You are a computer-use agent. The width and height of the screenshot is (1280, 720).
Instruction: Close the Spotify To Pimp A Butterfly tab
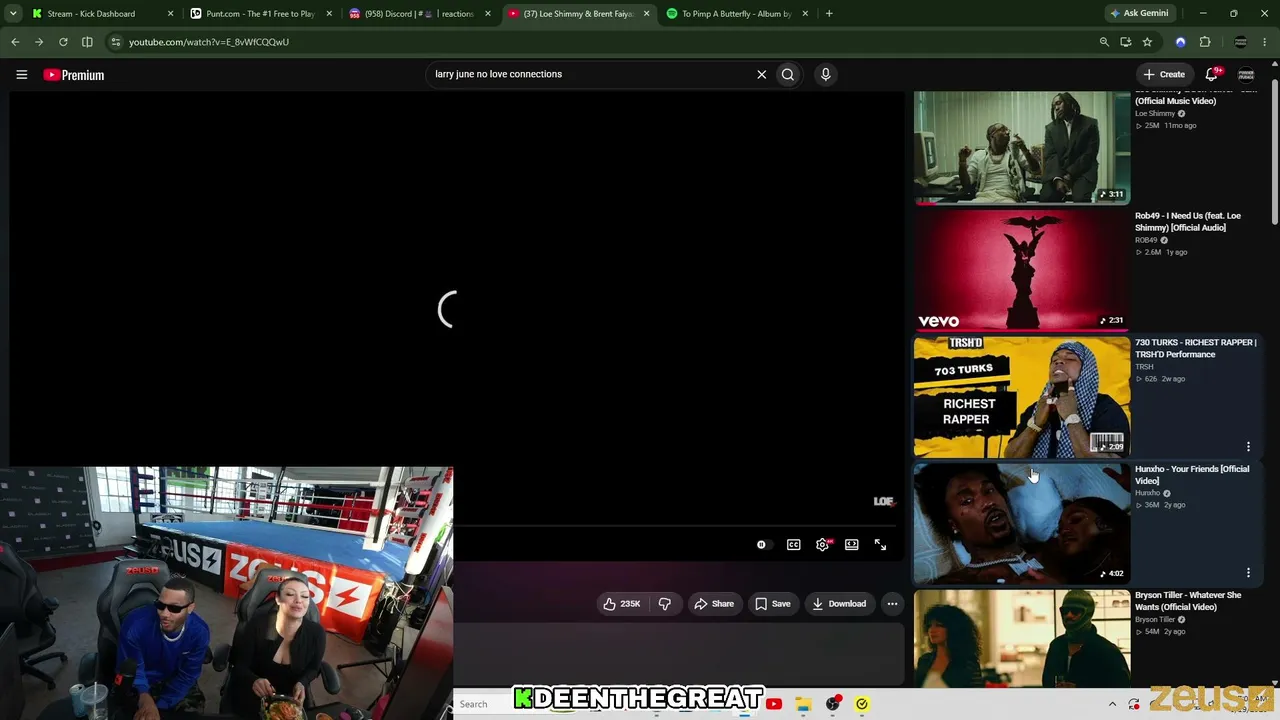pyautogui.click(x=805, y=14)
